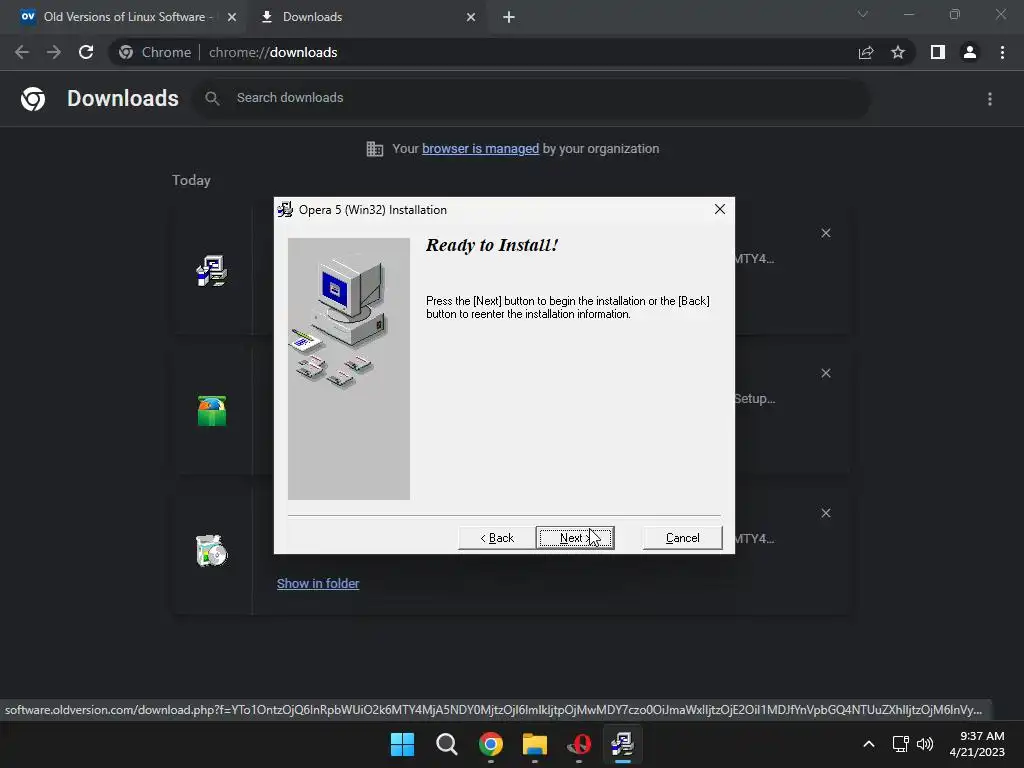Image resolution: width=1024 pixels, height=768 pixels.
Task: Click the computer illustration in installer
Action: pos(349,368)
